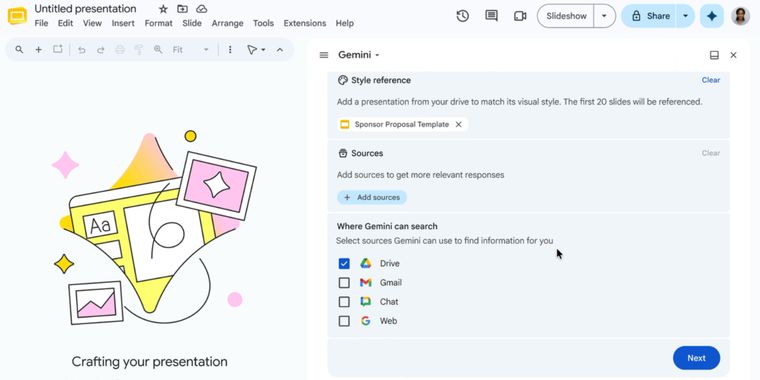Screen dimensions: 760x380
Task: Select the cursor pointer tool
Action: tap(252, 49)
